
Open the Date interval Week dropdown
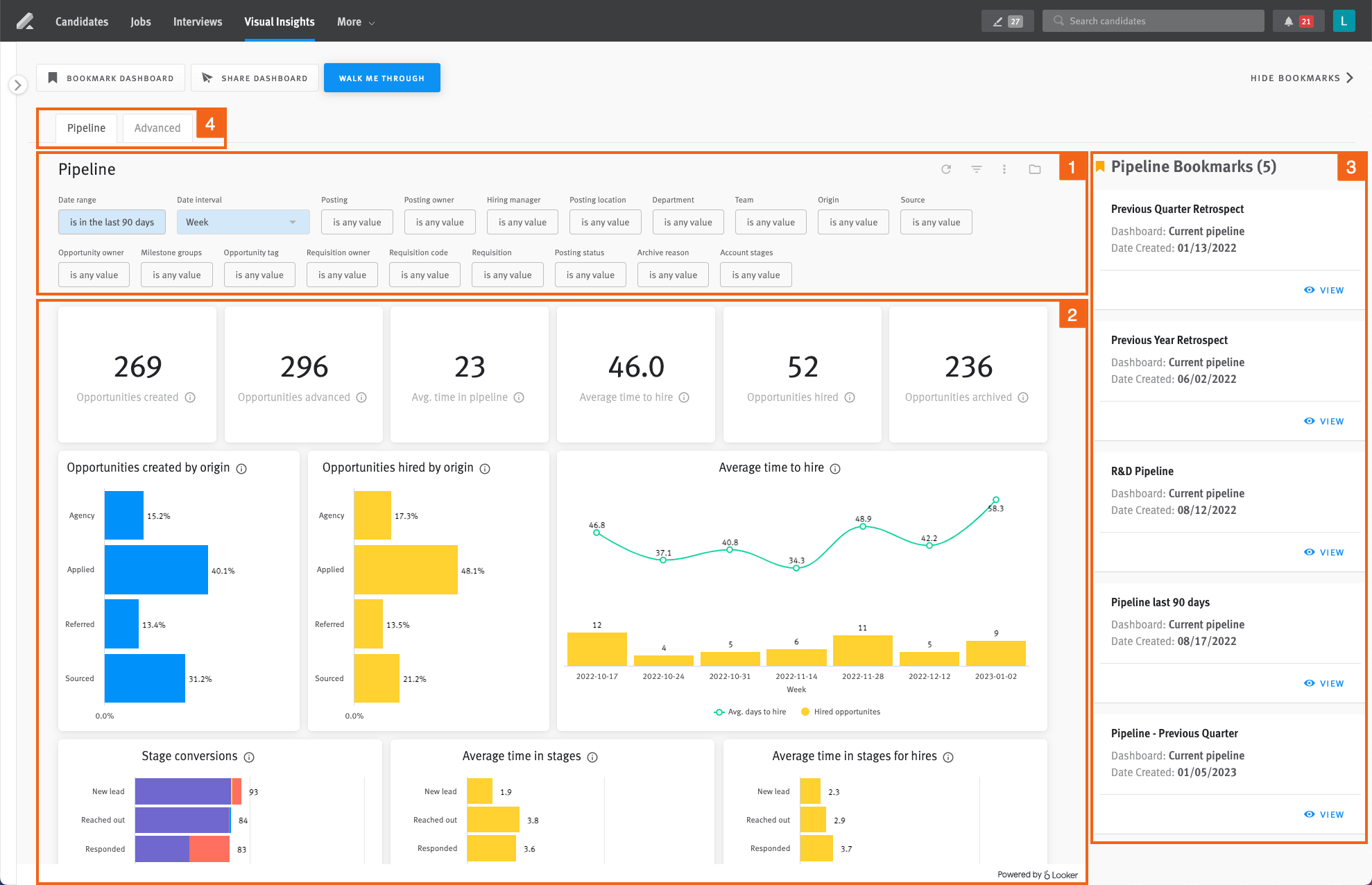pyautogui.click(x=243, y=222)
